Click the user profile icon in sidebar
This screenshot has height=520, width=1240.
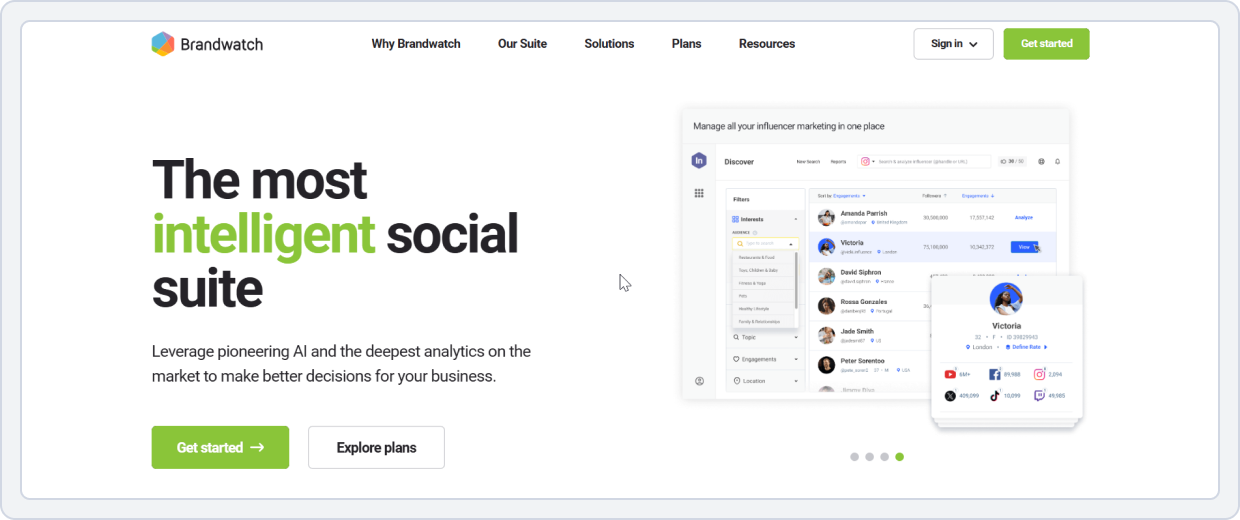[699, 381]
